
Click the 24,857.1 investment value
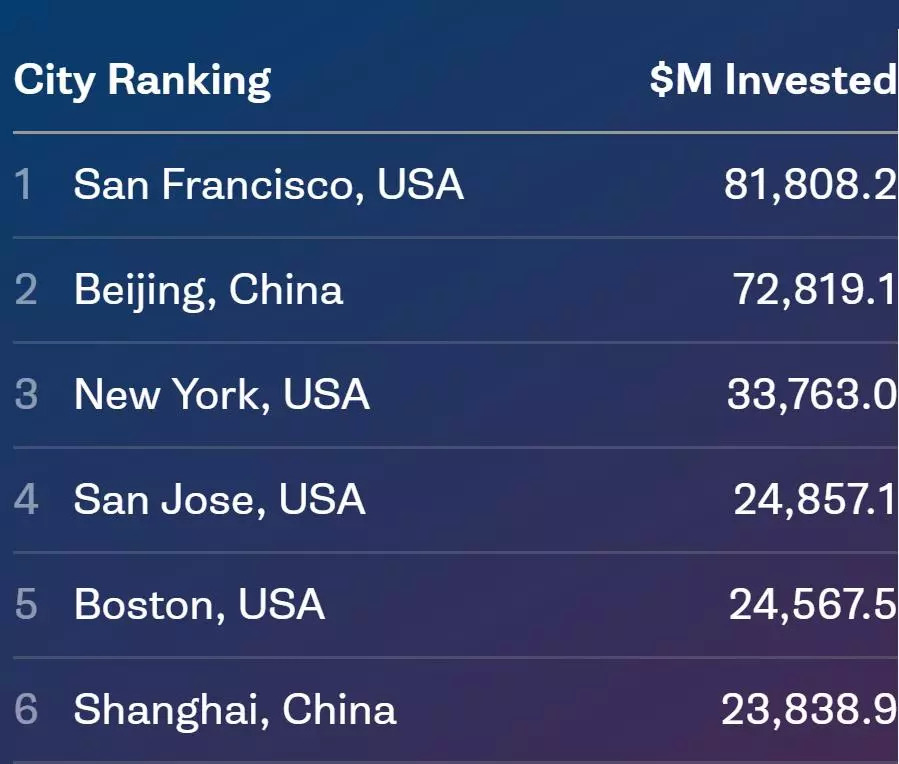pyautogui.click(x=815, y=500)
